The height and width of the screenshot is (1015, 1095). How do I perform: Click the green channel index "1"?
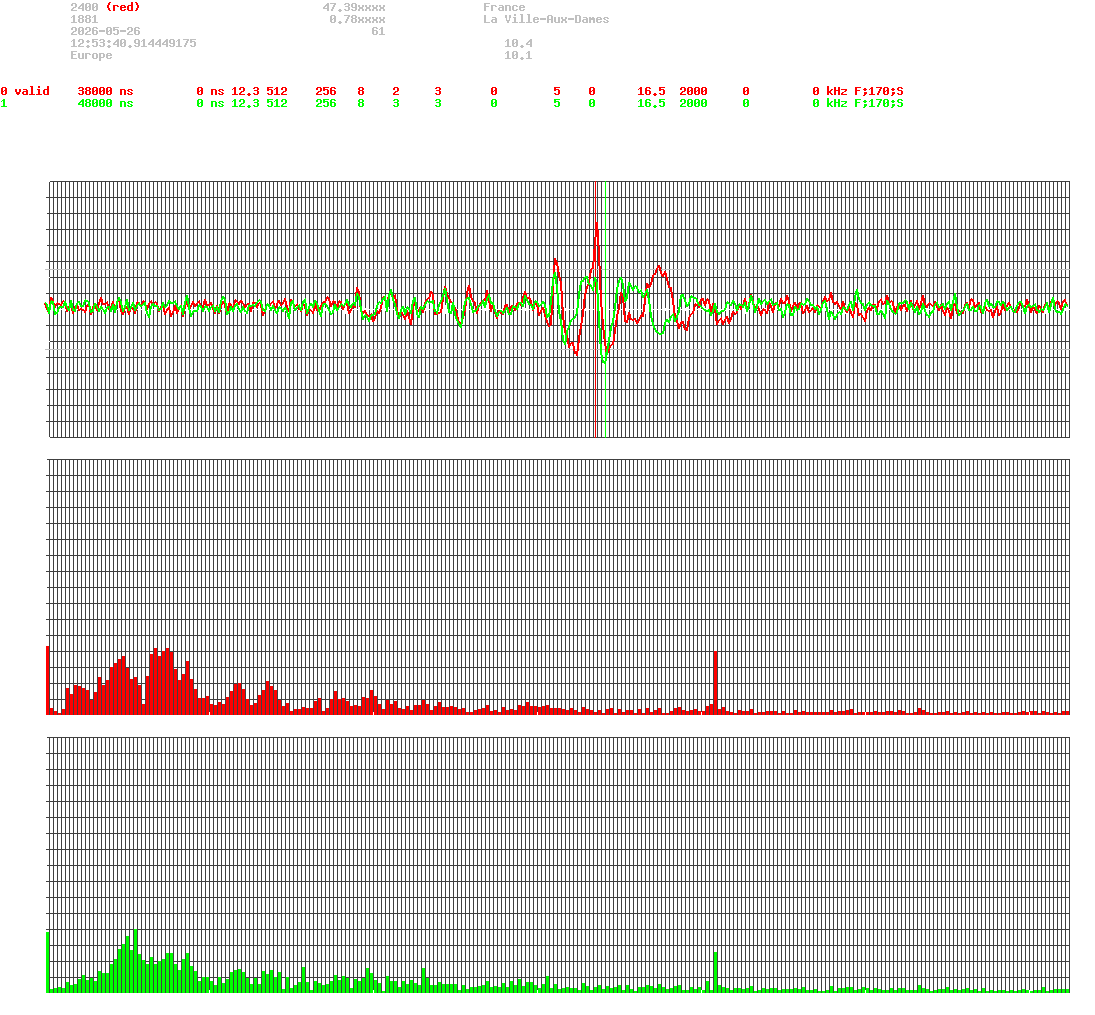pyautogui.click(x=4, y=103)
